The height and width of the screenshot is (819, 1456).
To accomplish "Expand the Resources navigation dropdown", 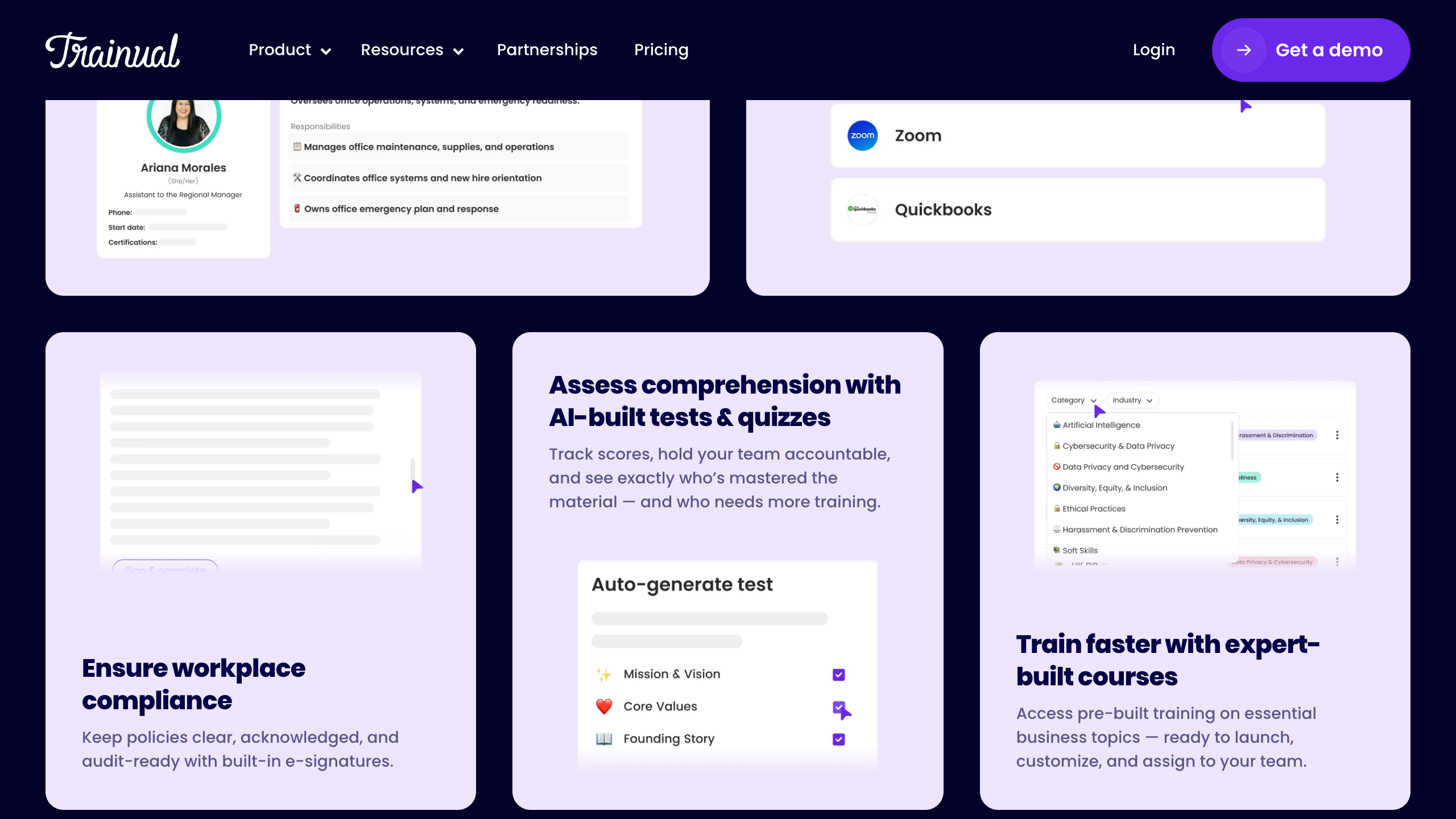I will point(412,50).
